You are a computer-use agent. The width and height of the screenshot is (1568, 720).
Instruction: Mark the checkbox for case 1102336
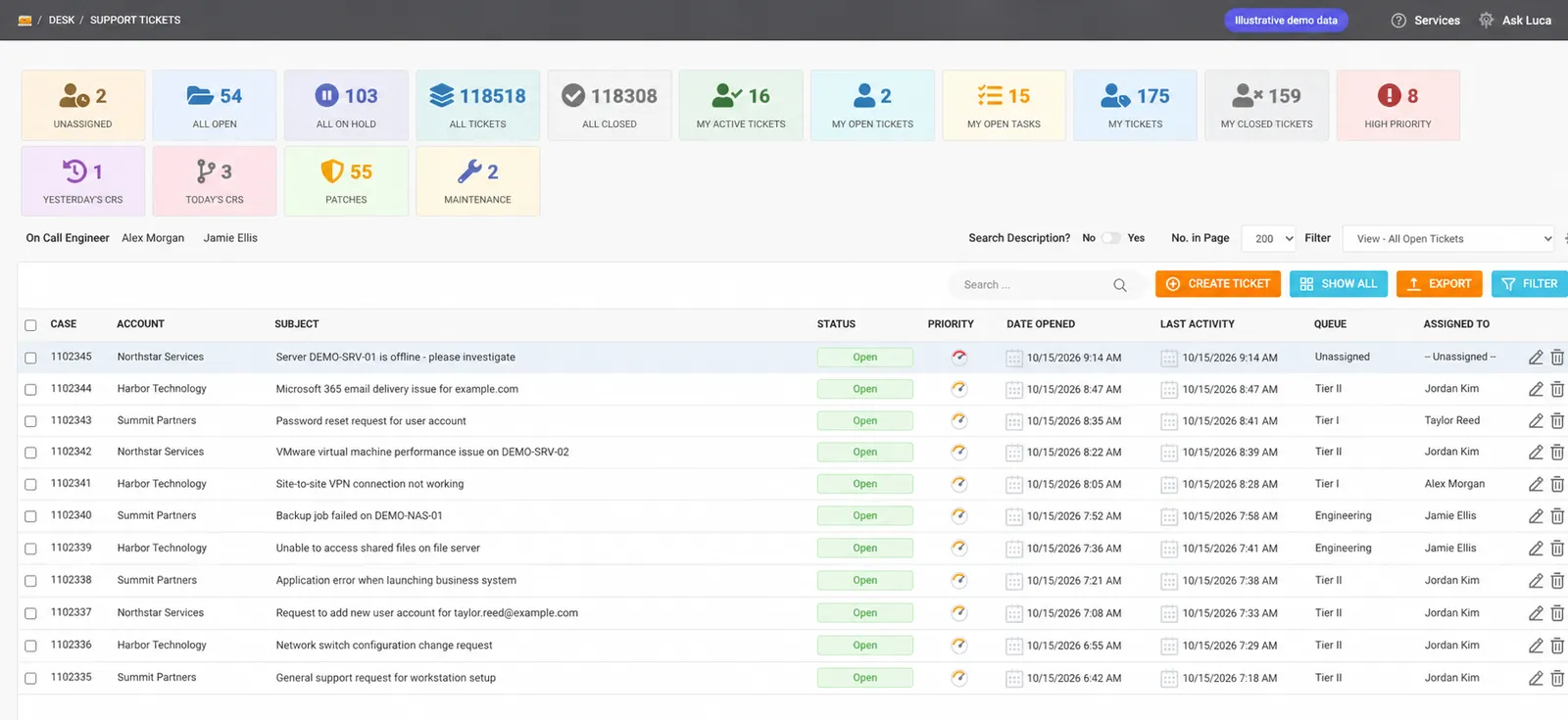coord(30,646)
